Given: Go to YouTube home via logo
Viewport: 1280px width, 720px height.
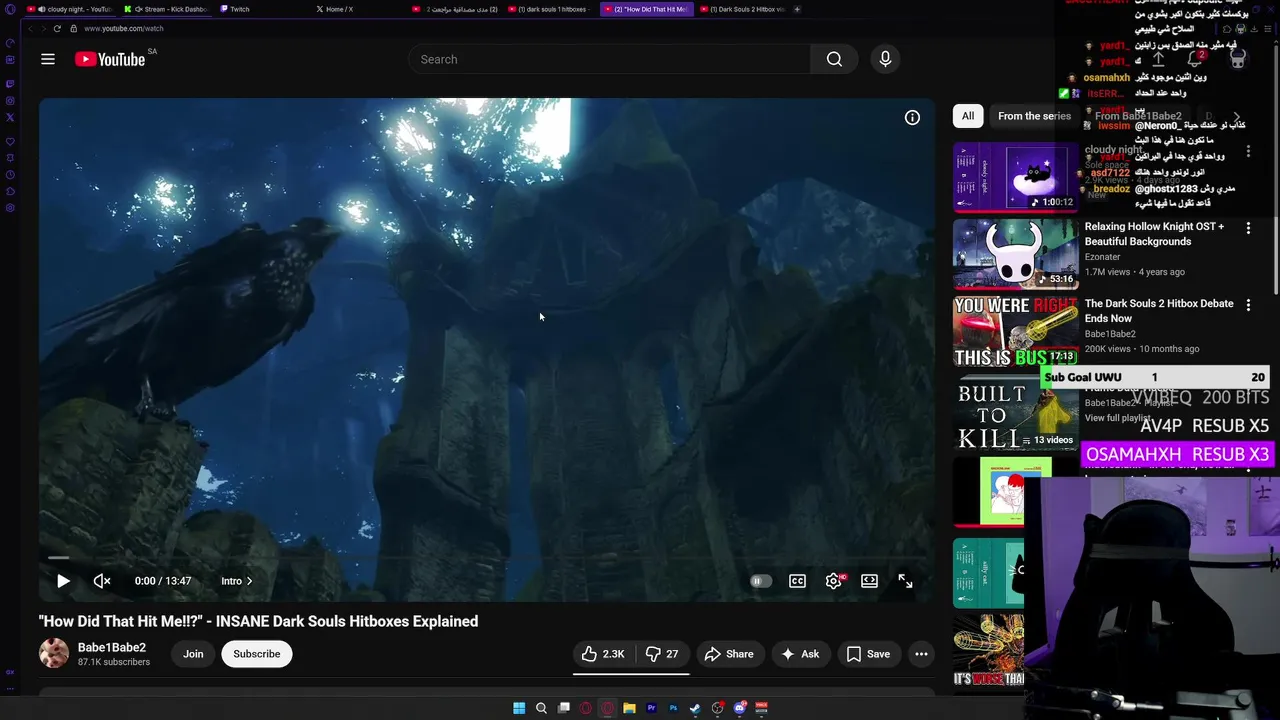Looking at the screenshot, I should pos(110,59).
